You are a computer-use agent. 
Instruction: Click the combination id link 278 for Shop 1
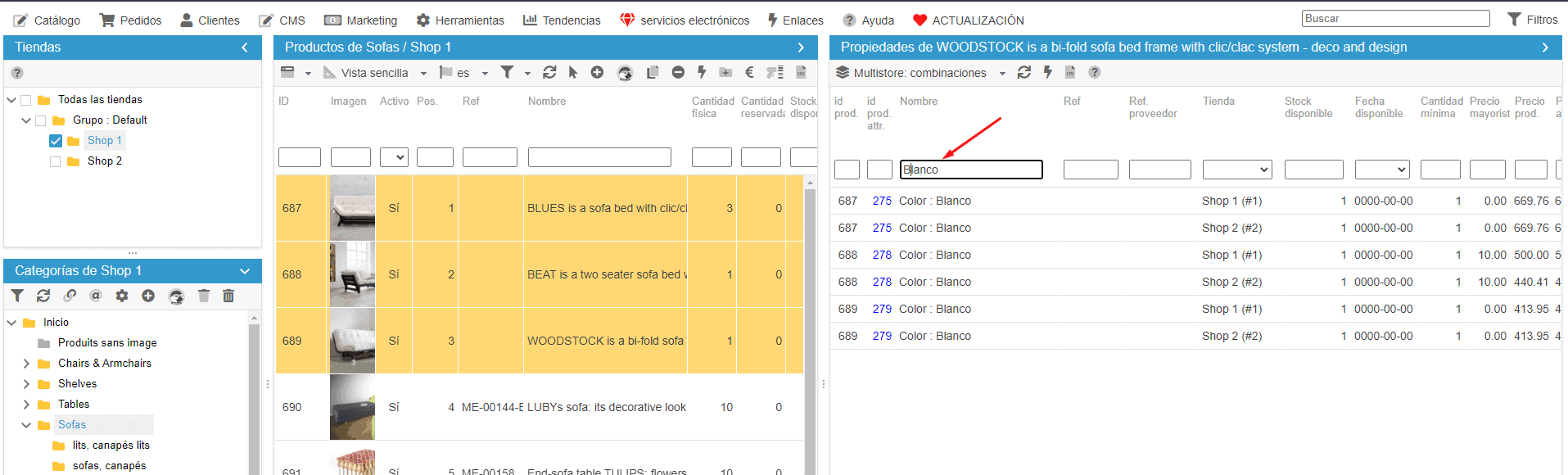pos(882,255)
